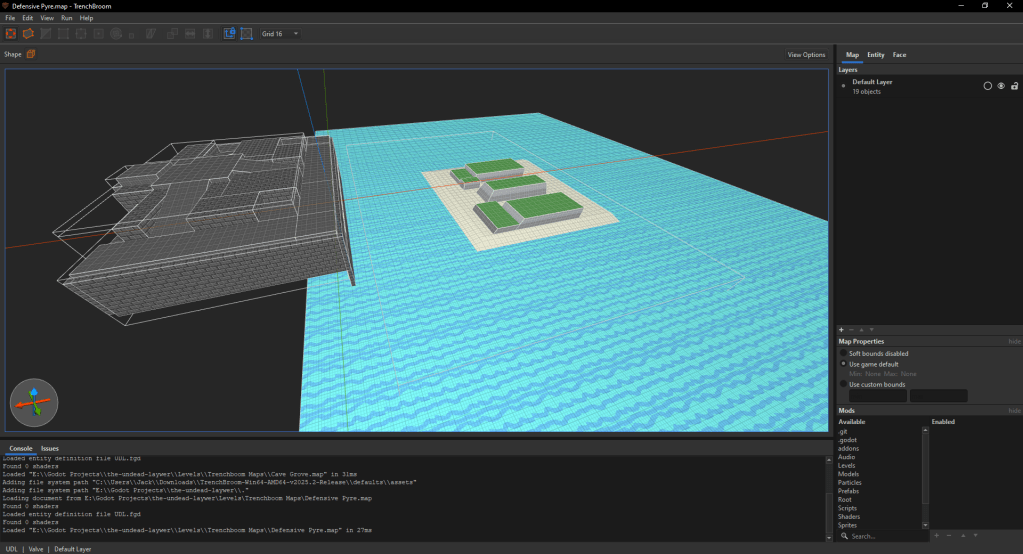The width and height of the screenshot is (1023, 554).
Task: Open the Grid 16 size dropdown
Action: (280, 34)
